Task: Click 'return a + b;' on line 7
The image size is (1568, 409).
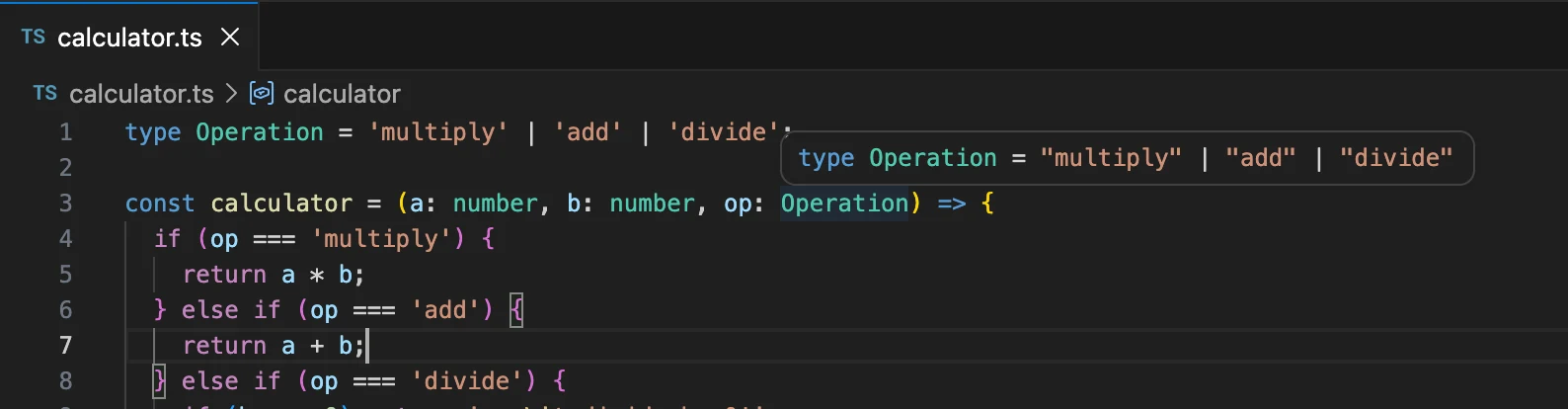Action: pos(274,346)
